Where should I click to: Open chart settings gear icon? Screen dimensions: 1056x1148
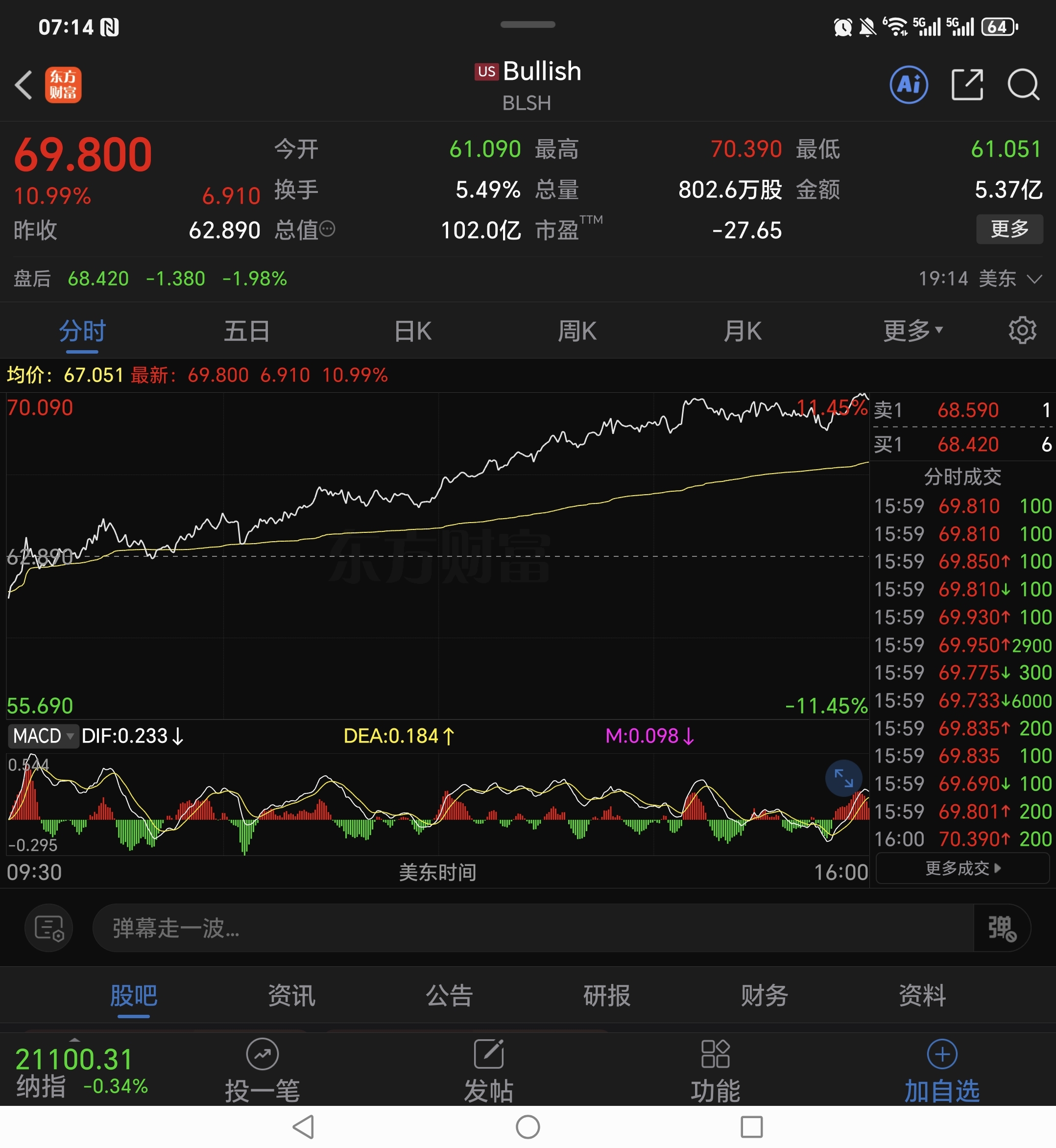(x=1022, y=330)
